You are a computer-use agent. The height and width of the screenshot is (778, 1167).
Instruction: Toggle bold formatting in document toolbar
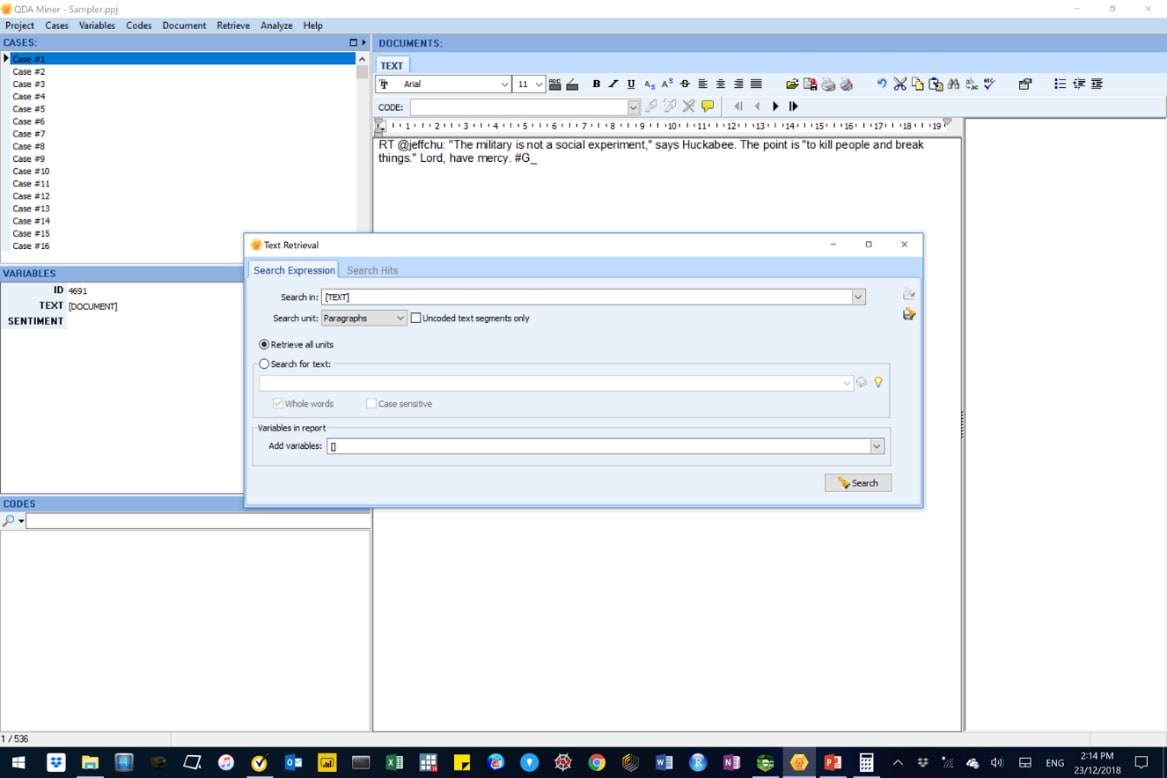[597, 84]
